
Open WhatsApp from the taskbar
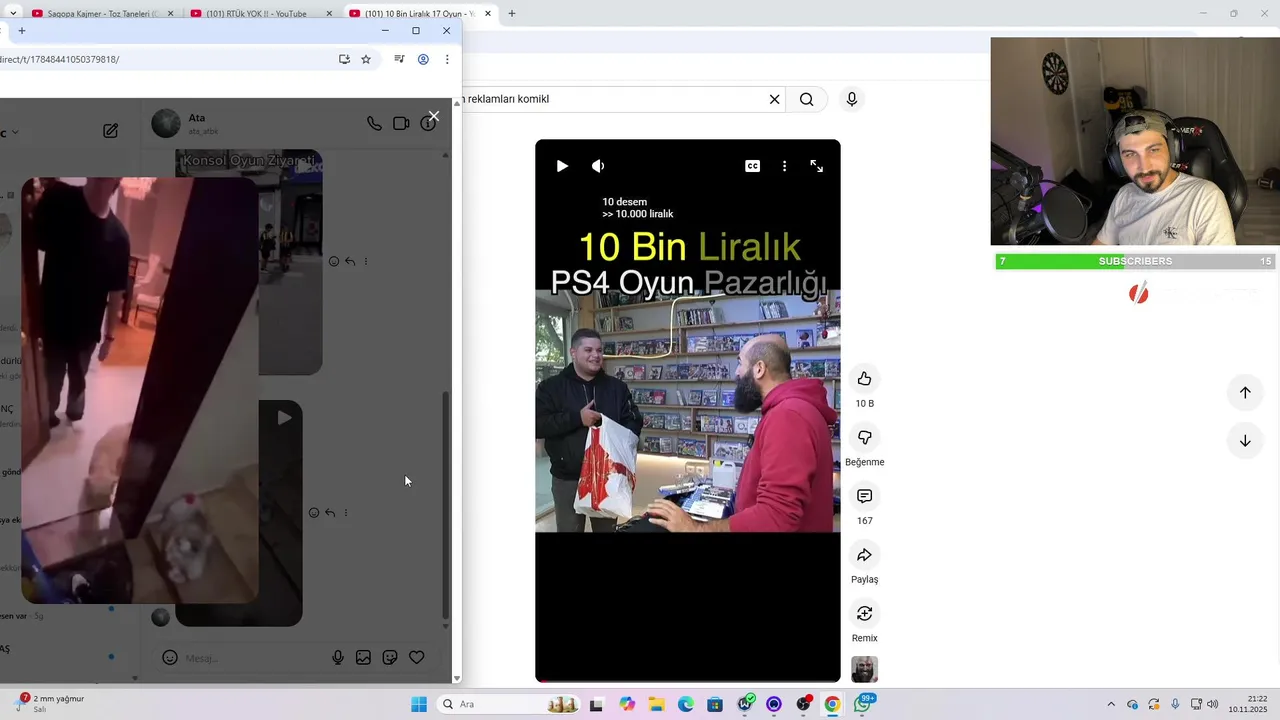pos(862,704)
